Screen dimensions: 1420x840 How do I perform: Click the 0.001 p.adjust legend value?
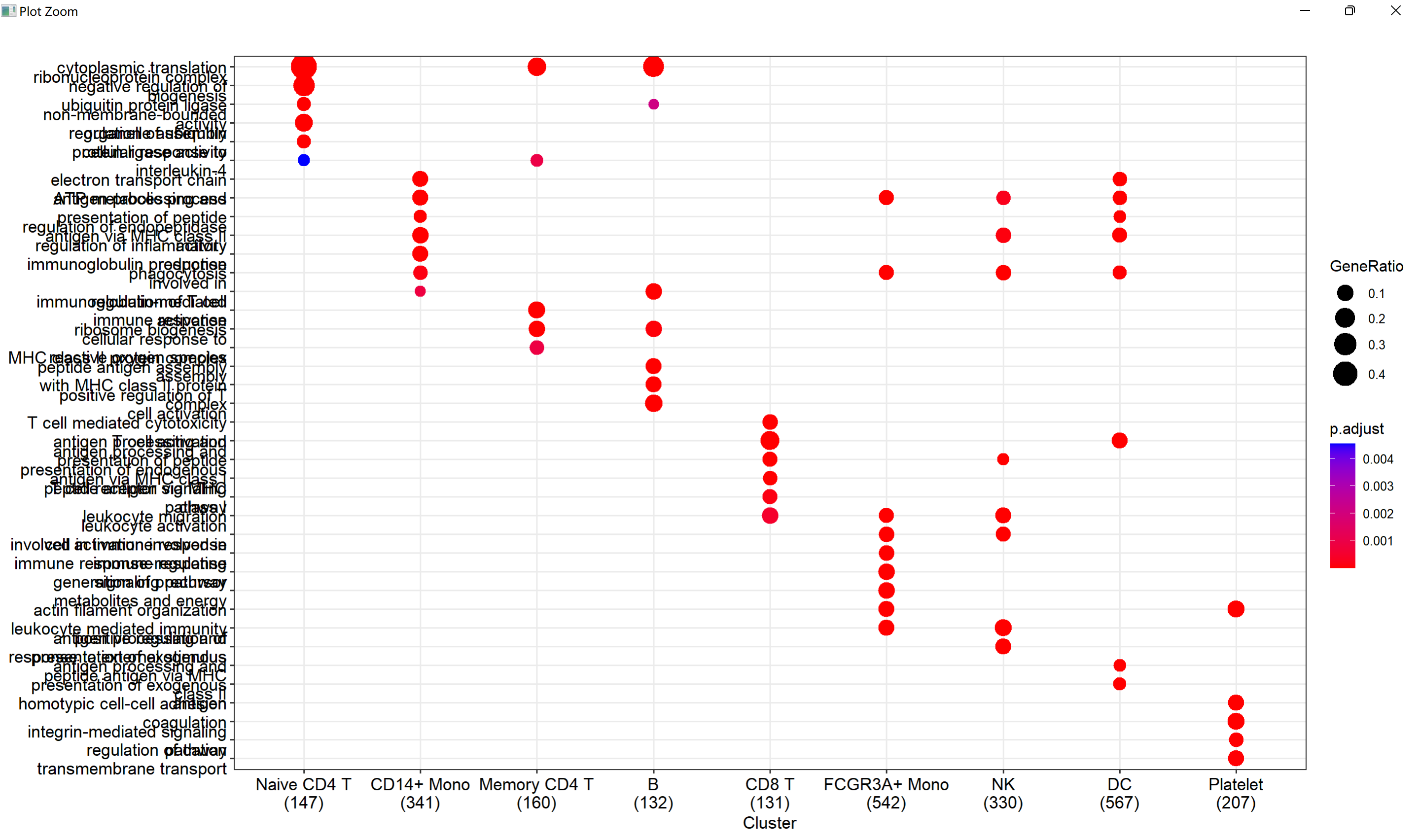tap(1378, 541)
